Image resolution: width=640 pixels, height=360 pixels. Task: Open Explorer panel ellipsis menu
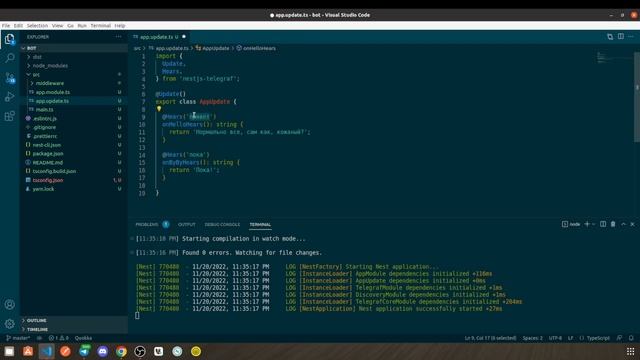coord(118,37)
